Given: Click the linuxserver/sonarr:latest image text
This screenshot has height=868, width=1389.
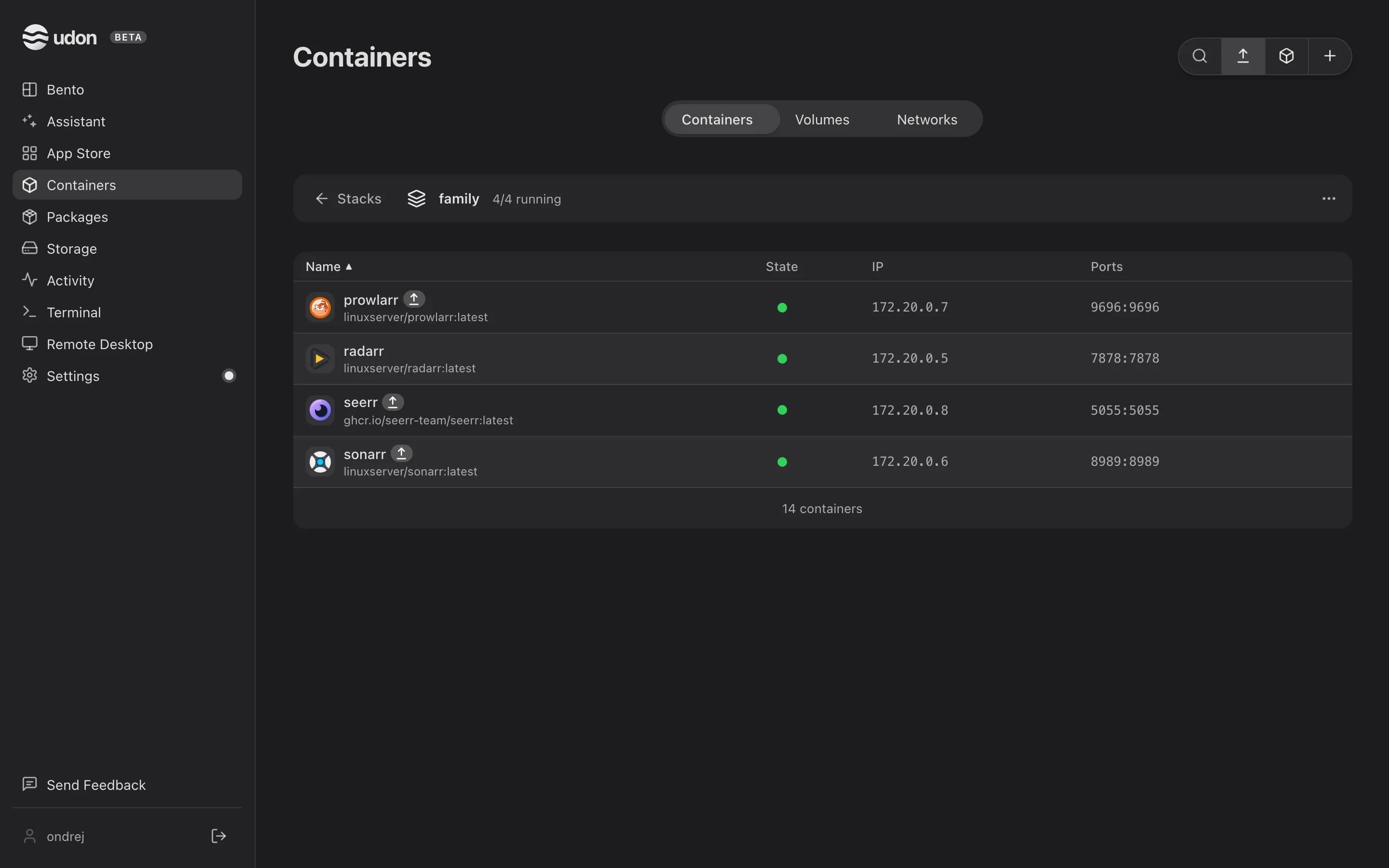Looking at the screenshot, I should point(410,472).
